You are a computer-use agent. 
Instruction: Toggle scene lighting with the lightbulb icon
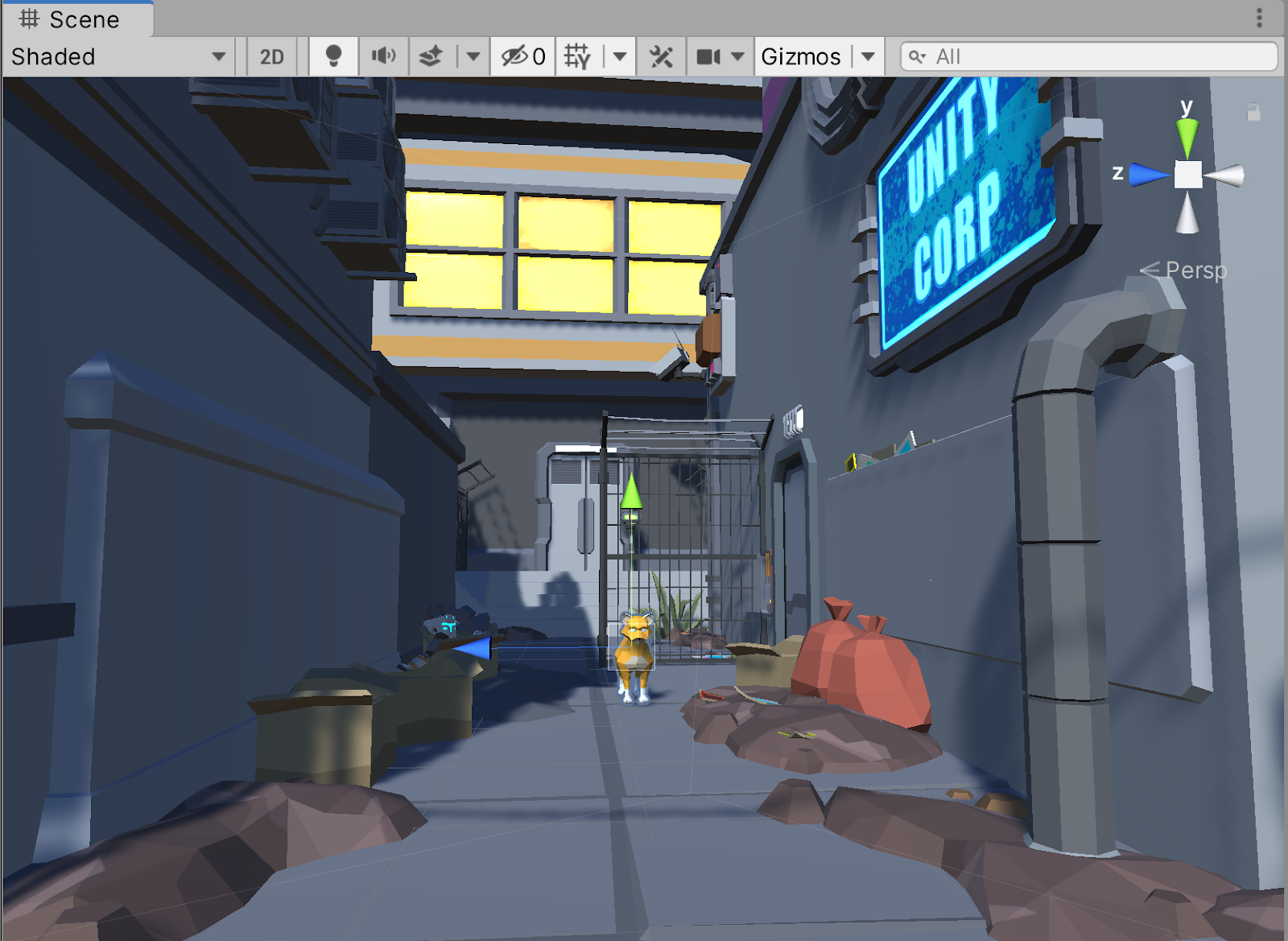333,56
